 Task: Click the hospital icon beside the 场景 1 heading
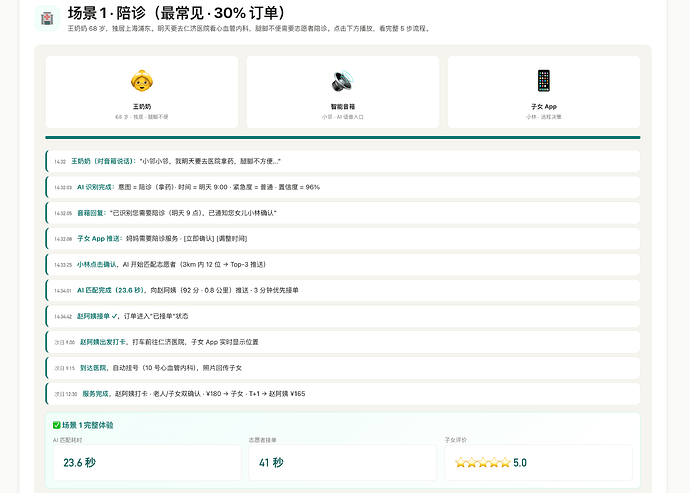(47, 18)
